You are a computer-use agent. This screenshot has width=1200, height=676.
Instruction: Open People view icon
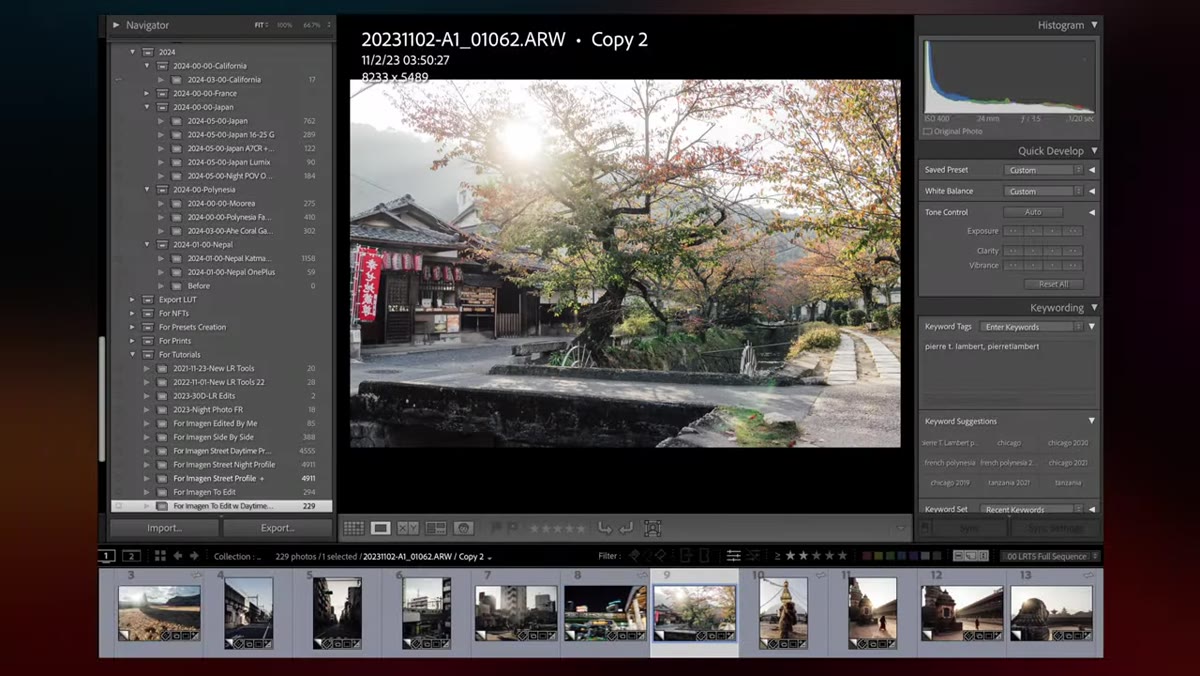coord(463,528)
